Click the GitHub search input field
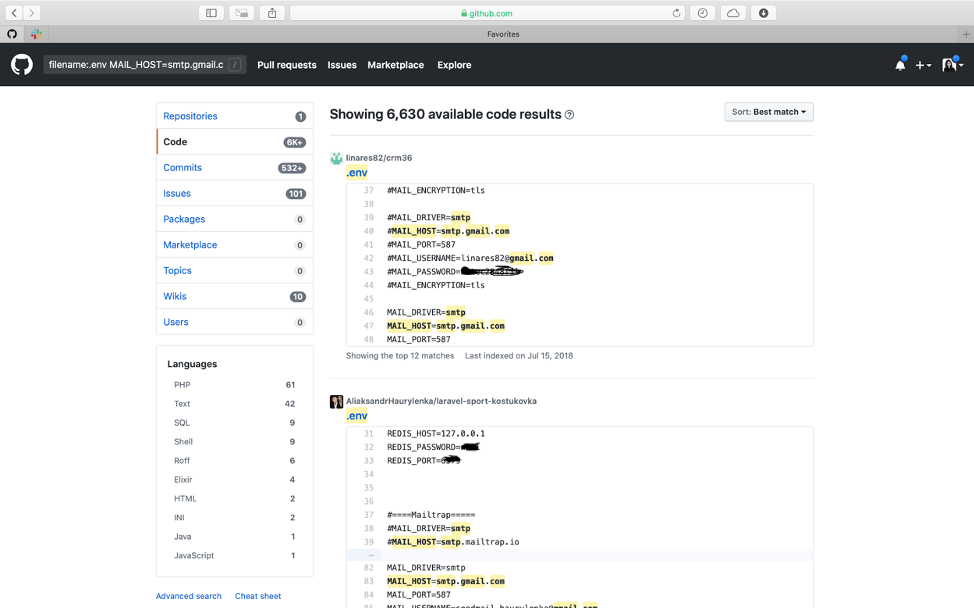The width and height of the screenshot is (974, 608). pos(135,65)
